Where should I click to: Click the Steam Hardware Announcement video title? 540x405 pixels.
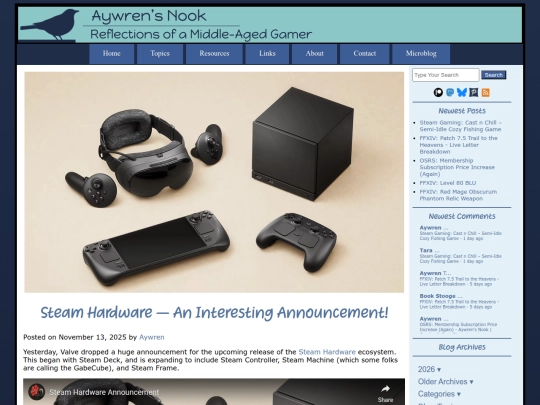pyautogui.click(x=104, y=392)
